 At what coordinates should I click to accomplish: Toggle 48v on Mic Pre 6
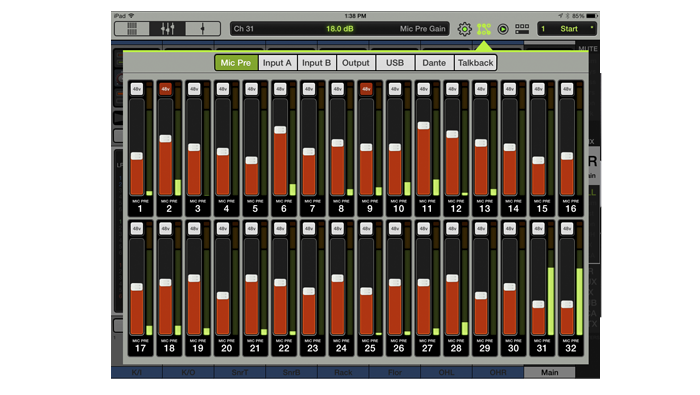click(280, 89)
